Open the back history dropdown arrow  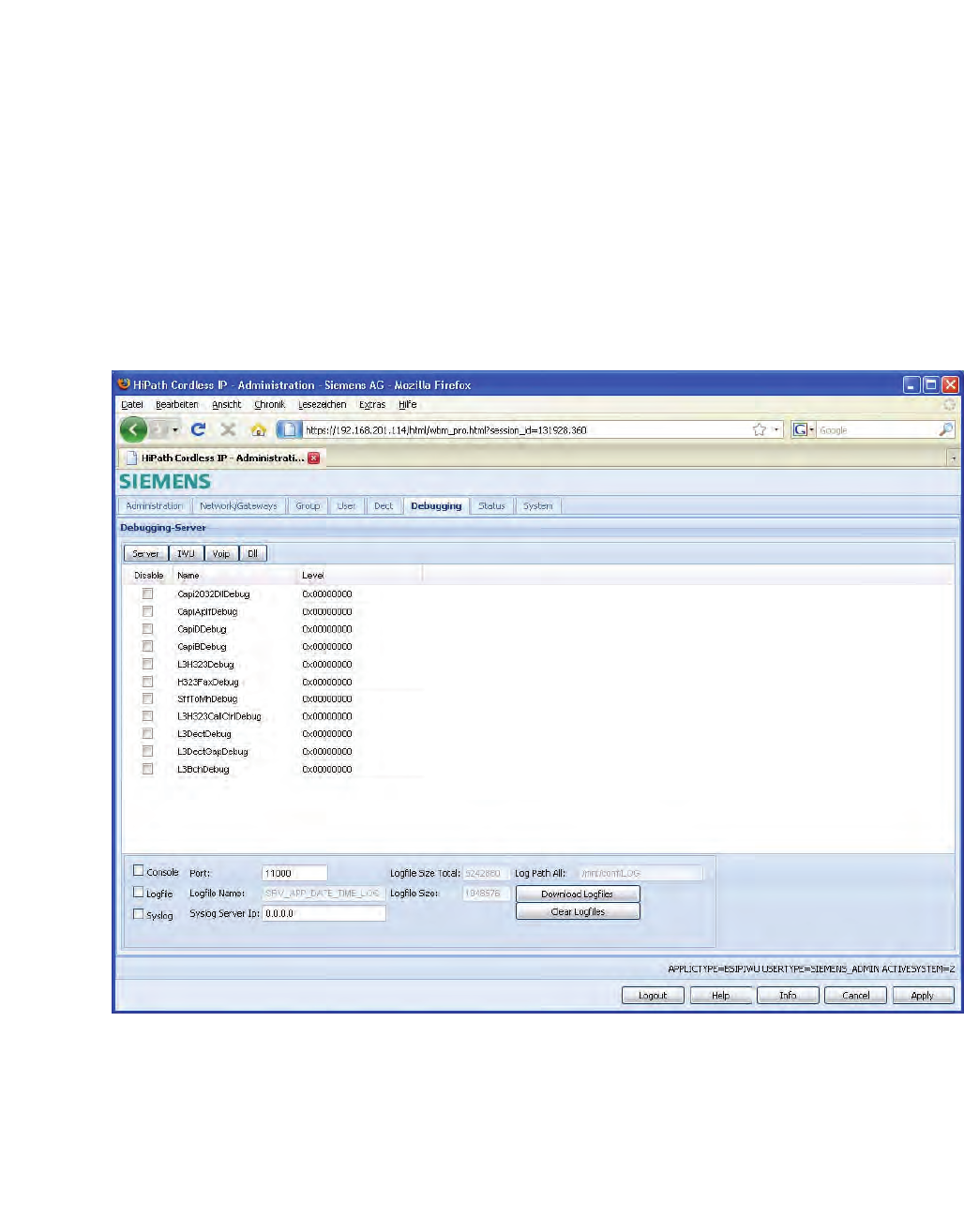pos(175,429)
